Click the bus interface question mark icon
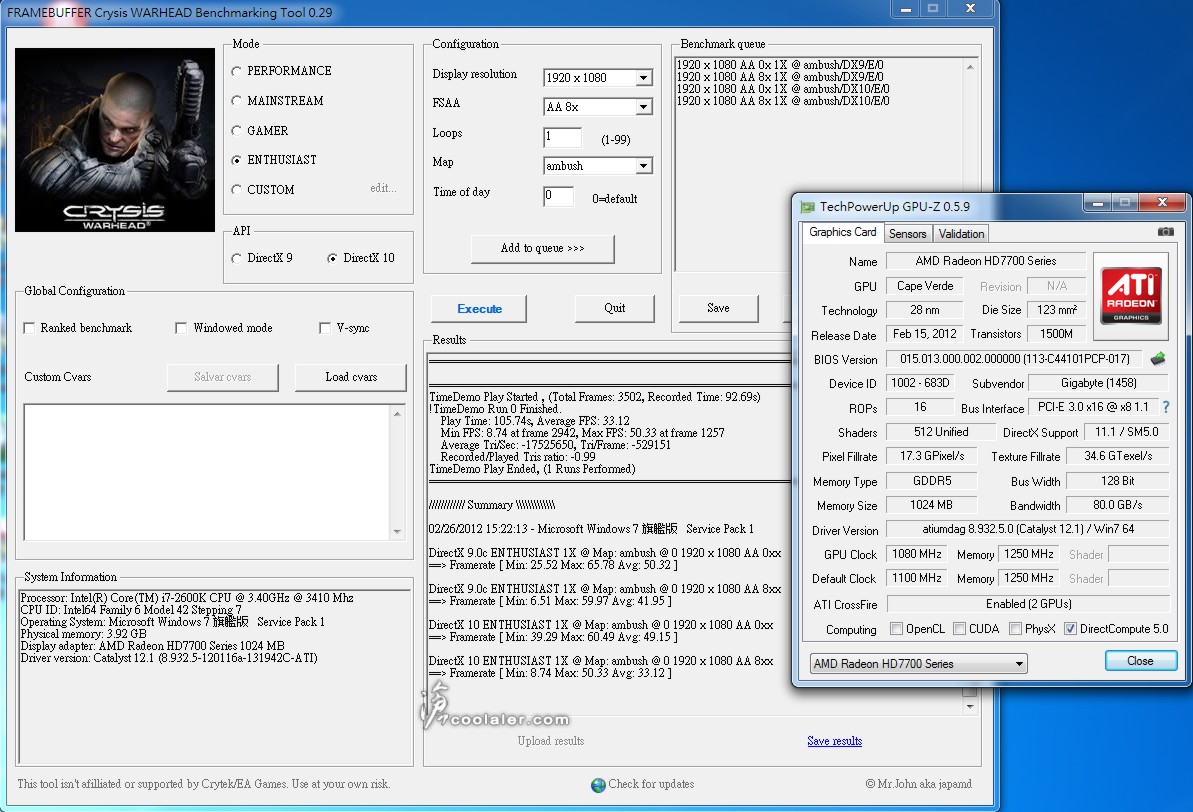This screenshot has height=812, width=1193. 1165,407
